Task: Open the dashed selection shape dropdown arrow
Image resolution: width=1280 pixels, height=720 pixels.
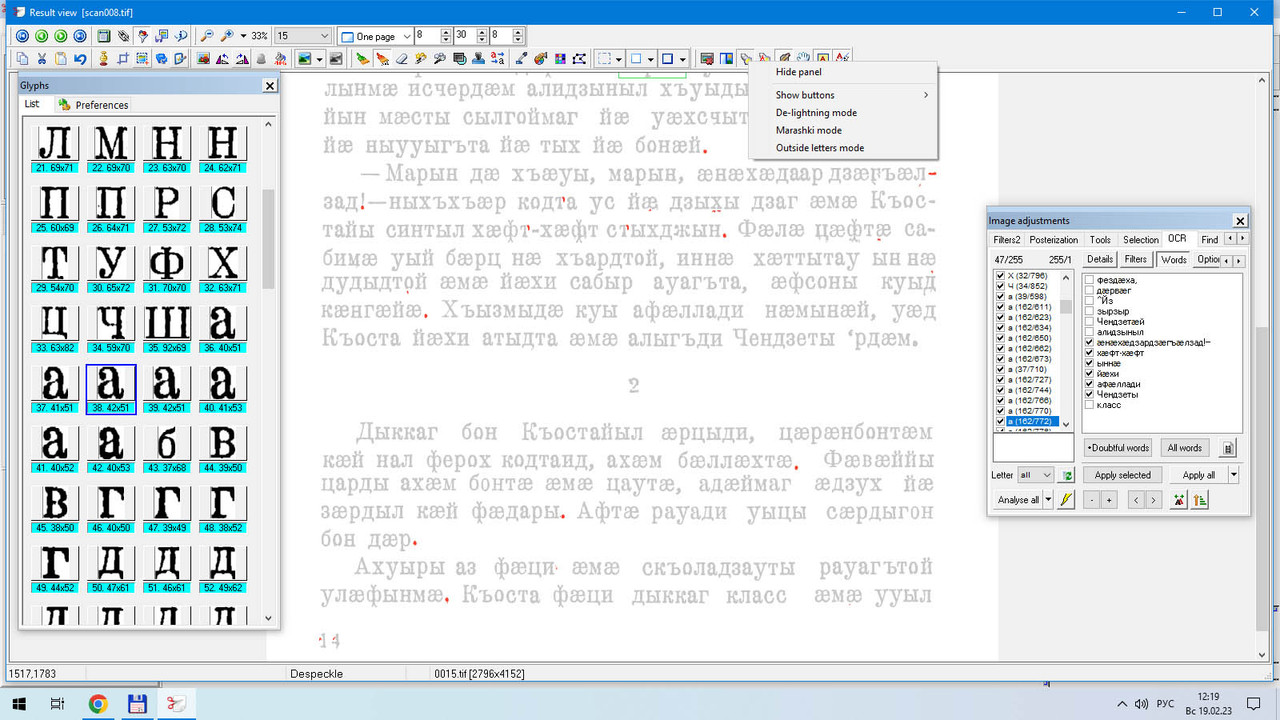Action: pos(619,59)
